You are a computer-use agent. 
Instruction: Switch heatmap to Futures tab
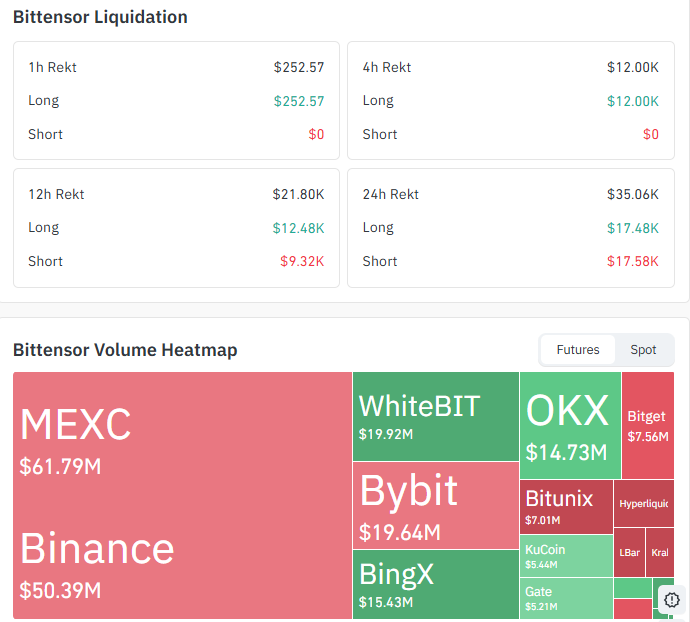577,350
